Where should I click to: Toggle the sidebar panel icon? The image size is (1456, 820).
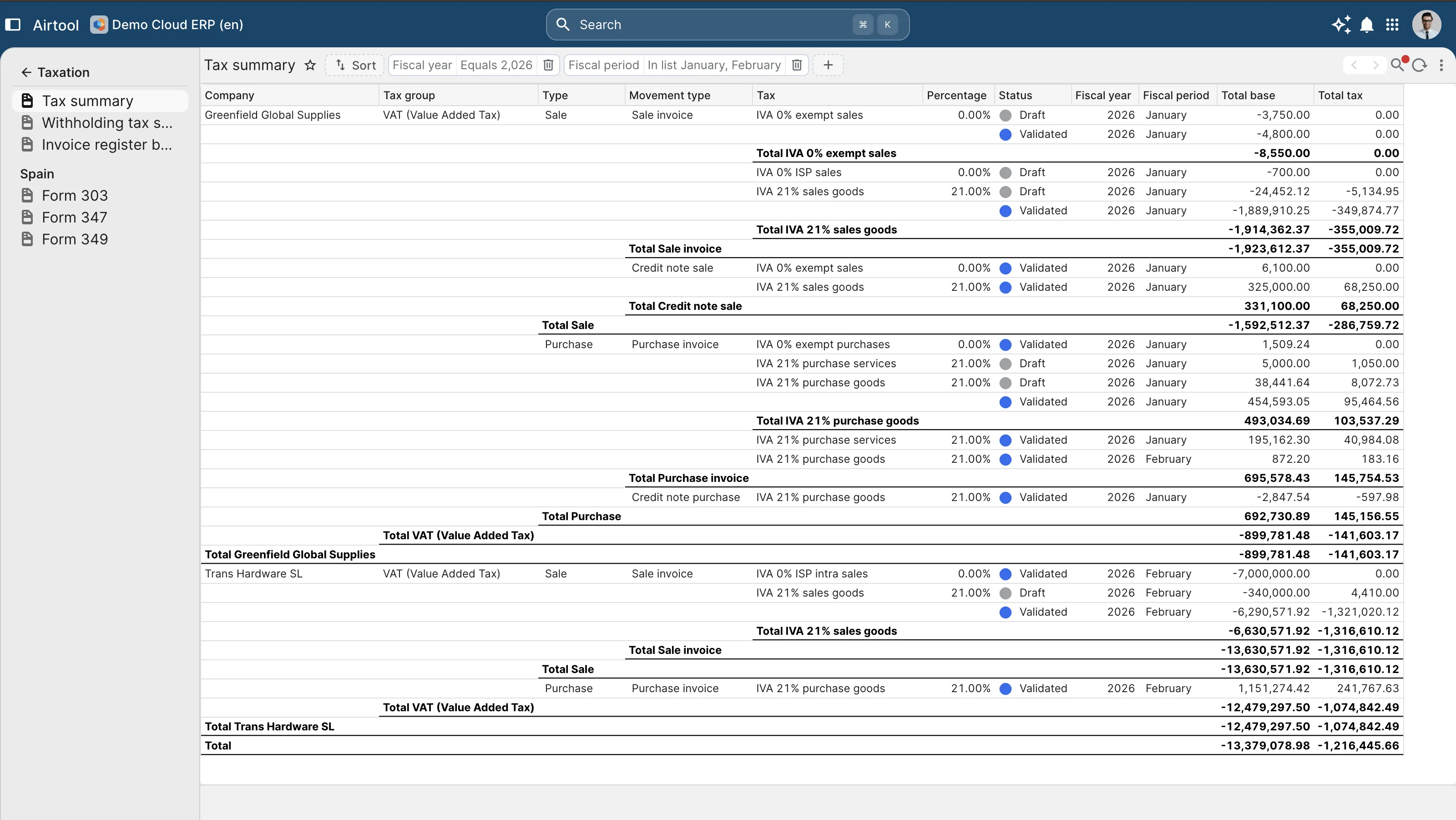tap(13, 24)
